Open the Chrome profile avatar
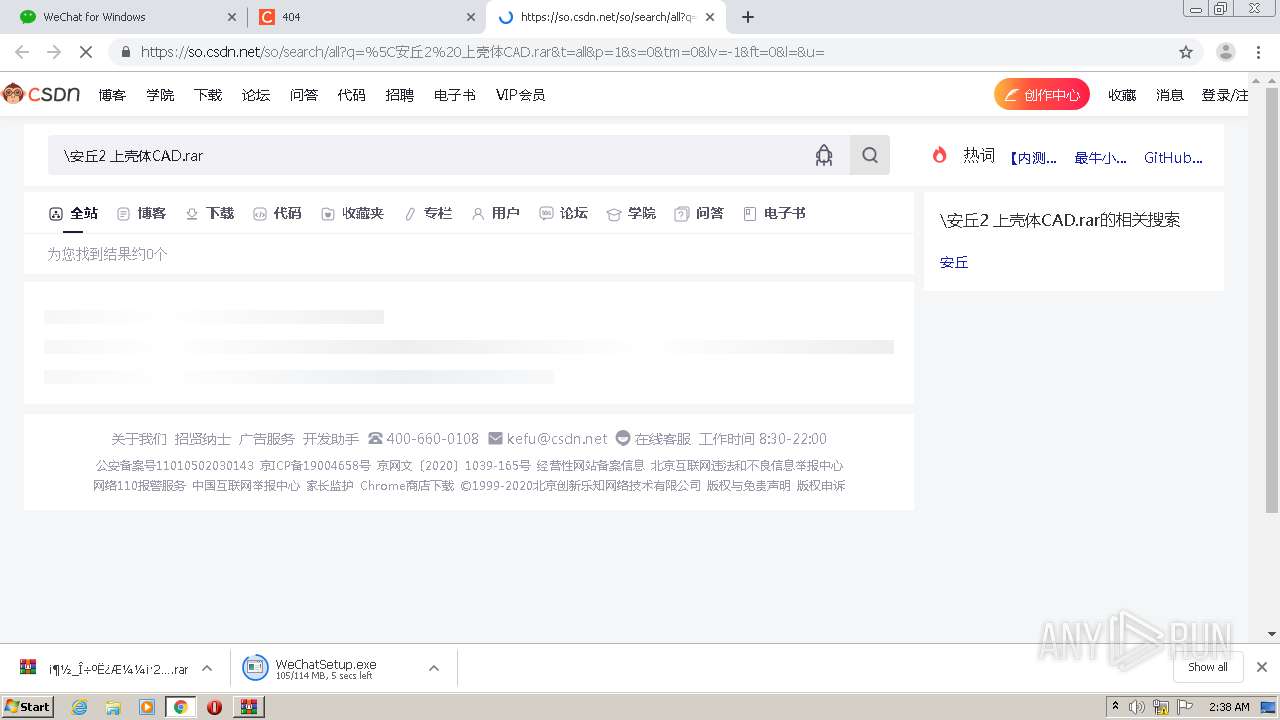This screenshot has width=1280, height=720. click(1226, 52)
